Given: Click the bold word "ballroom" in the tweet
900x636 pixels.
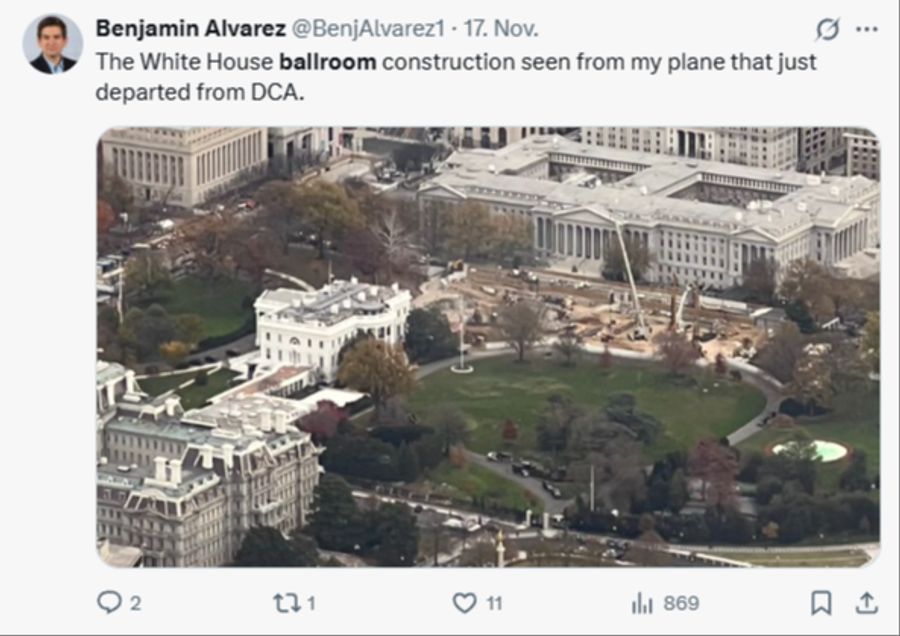Looking at the screenshot, I should click(328, 62).
